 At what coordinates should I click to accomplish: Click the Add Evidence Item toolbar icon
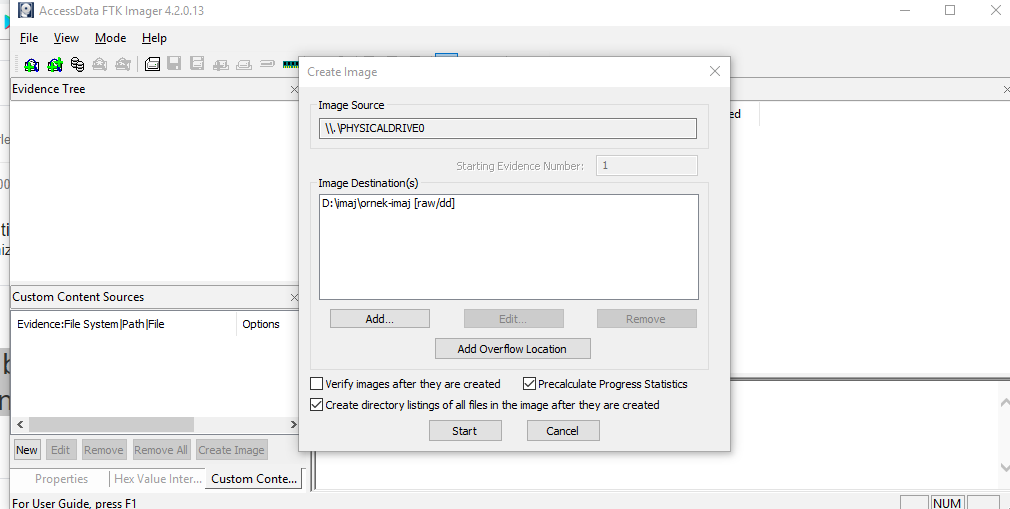pos(32,64)
